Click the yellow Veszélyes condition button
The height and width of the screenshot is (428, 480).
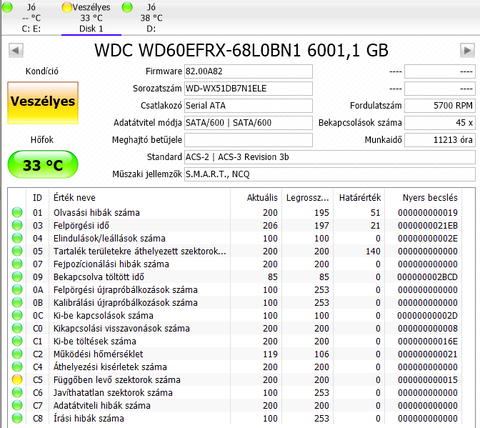click(x=43, y=103)
